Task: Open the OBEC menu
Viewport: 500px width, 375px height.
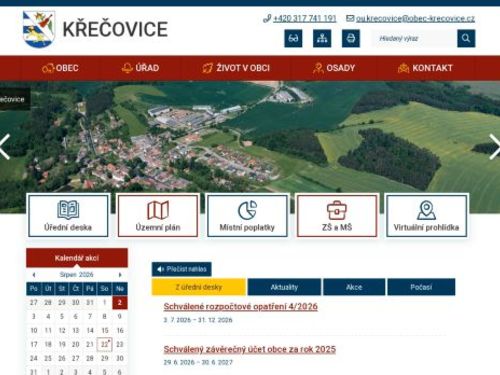Action: (60, 68)
